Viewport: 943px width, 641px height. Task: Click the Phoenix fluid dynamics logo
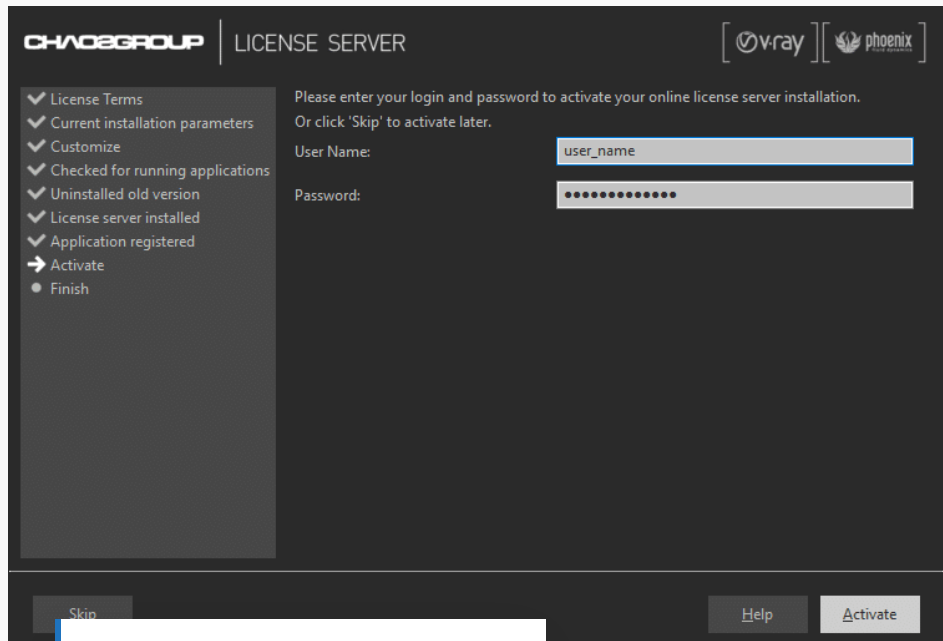click(x=873, y=42)
